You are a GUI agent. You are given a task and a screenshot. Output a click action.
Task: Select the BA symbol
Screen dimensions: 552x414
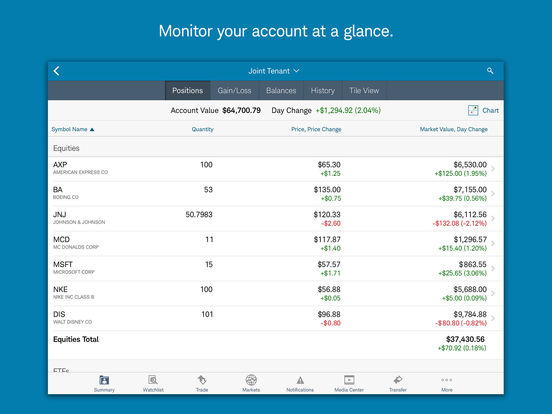tap(58, 189)
